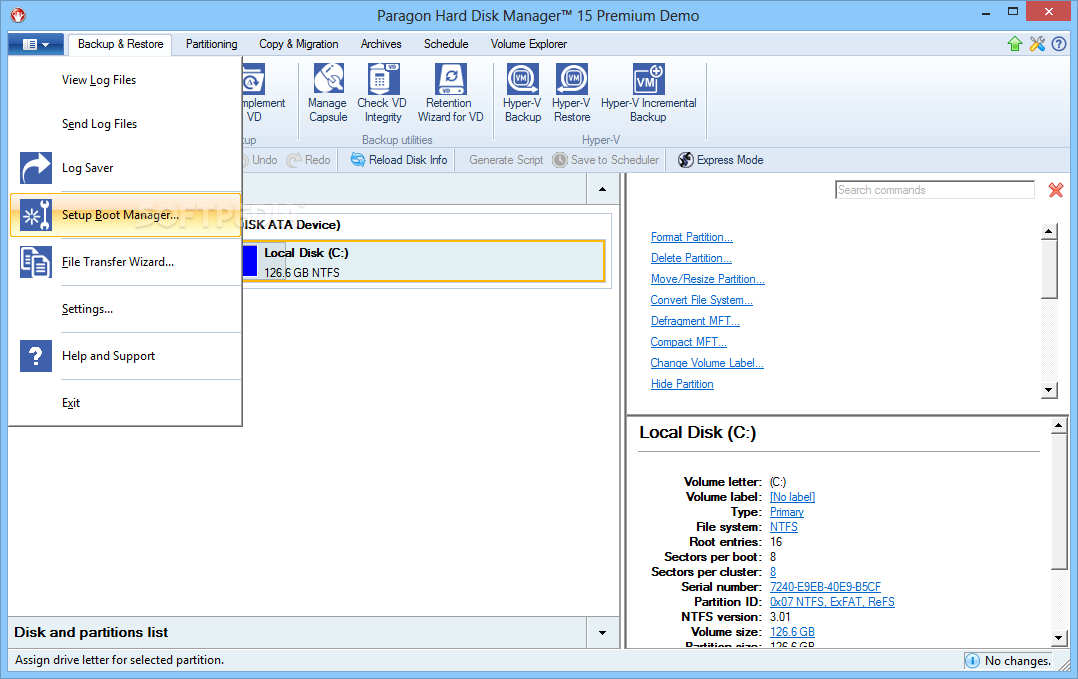Focus the Search commands field
Image resolution: width=1078 pixels, height=679 pixels.
click(935, 190)
